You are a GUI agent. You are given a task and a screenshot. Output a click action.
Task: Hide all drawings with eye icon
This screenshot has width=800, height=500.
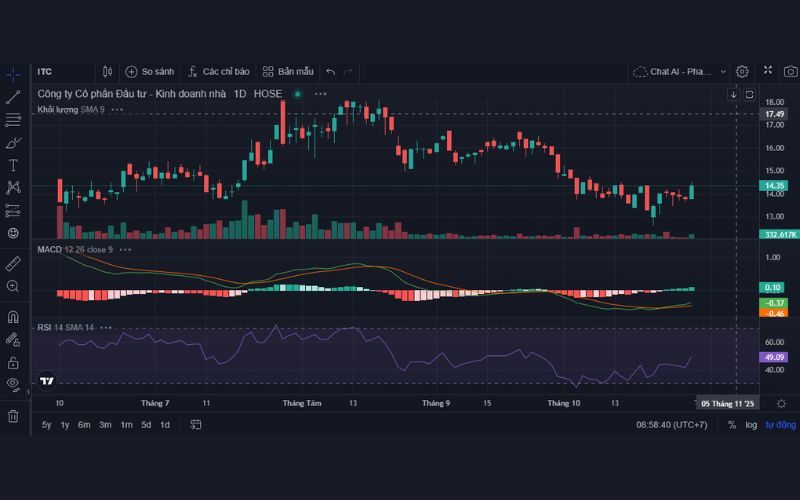(x=13, y=384)
